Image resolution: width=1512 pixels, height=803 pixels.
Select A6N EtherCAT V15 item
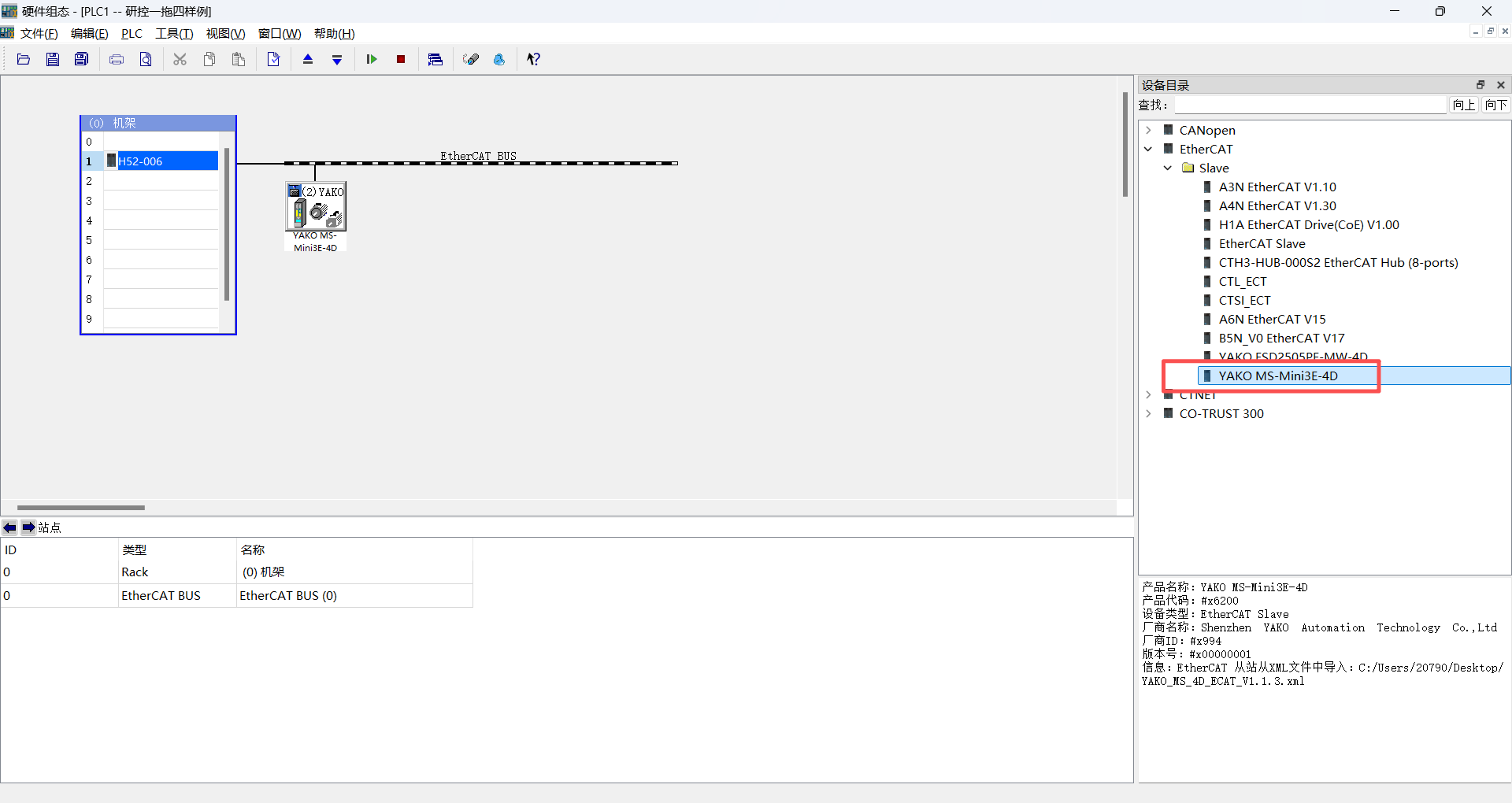[1272, 319]
